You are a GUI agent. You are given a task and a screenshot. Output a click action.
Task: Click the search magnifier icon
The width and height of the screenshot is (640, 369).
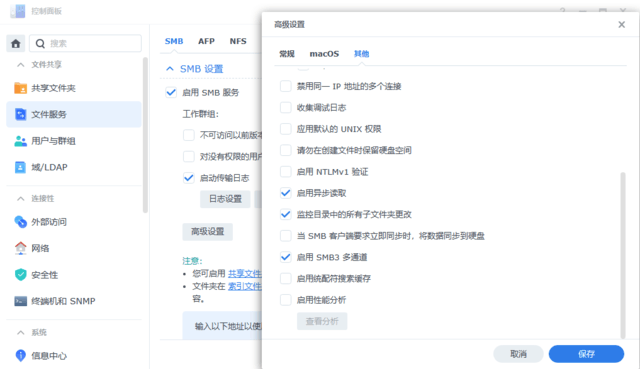coord(40,43)
